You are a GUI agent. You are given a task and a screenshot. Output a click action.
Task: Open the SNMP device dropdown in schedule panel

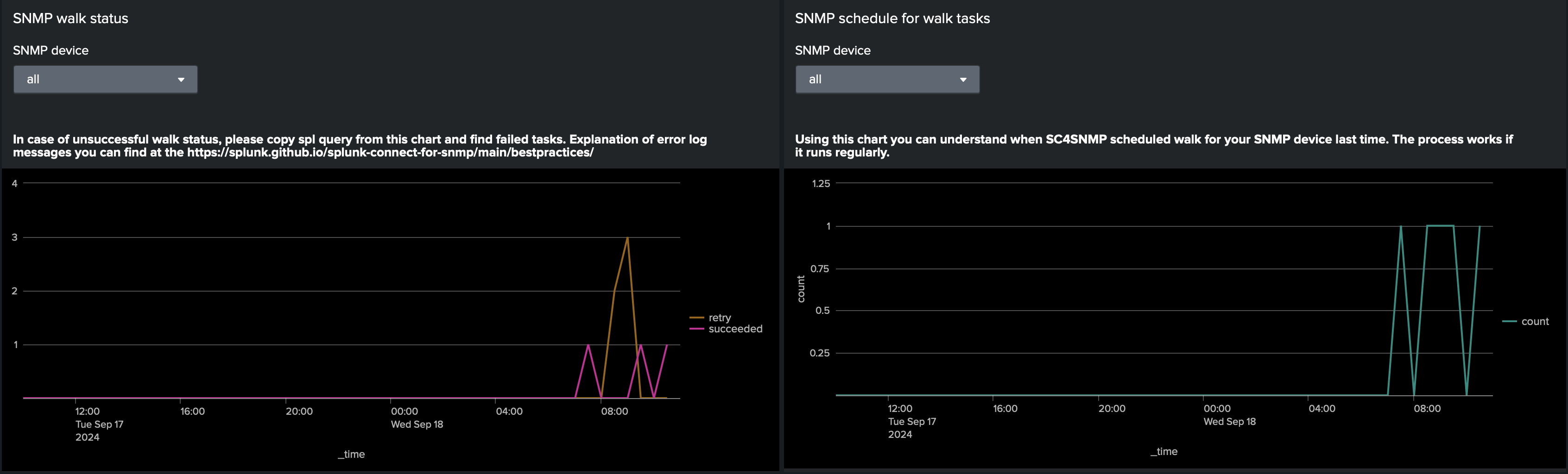pos(886,79)
